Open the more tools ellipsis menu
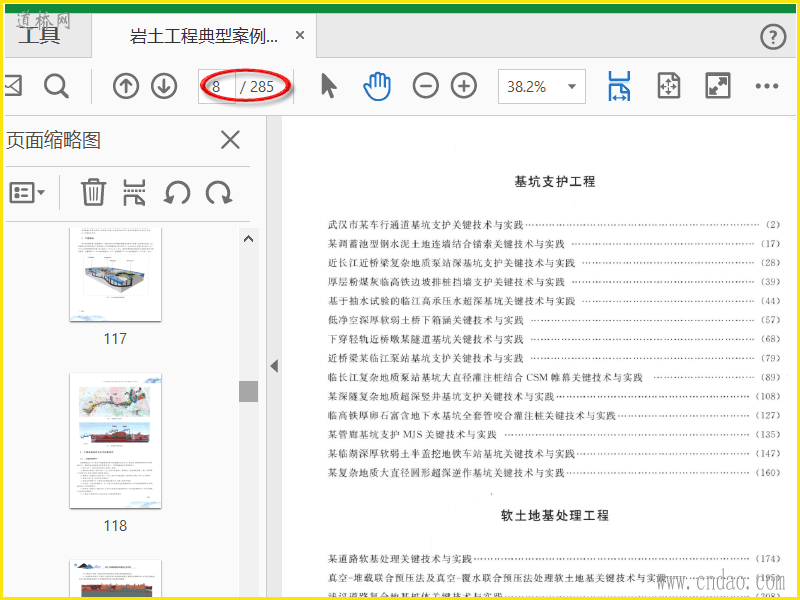Viewport: 800px width, 600px height. coord(767,86)
